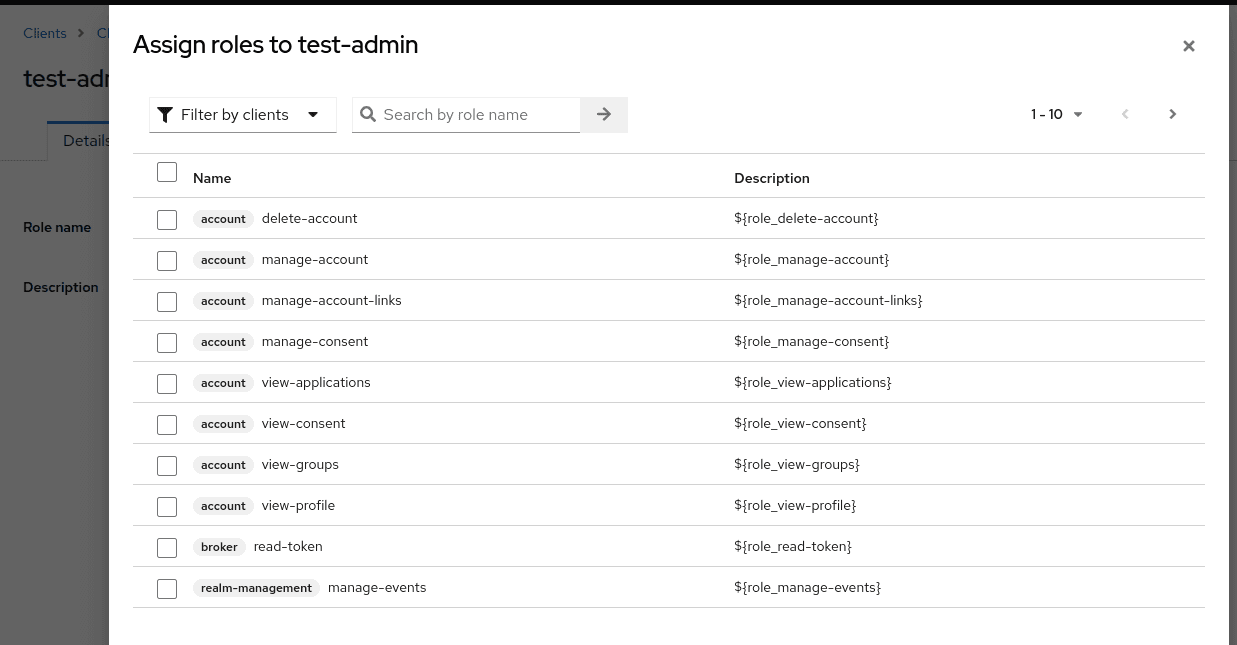Go to previous page of roles
The width and height of the screenshot is (1237, 645).
(1125, 115)
